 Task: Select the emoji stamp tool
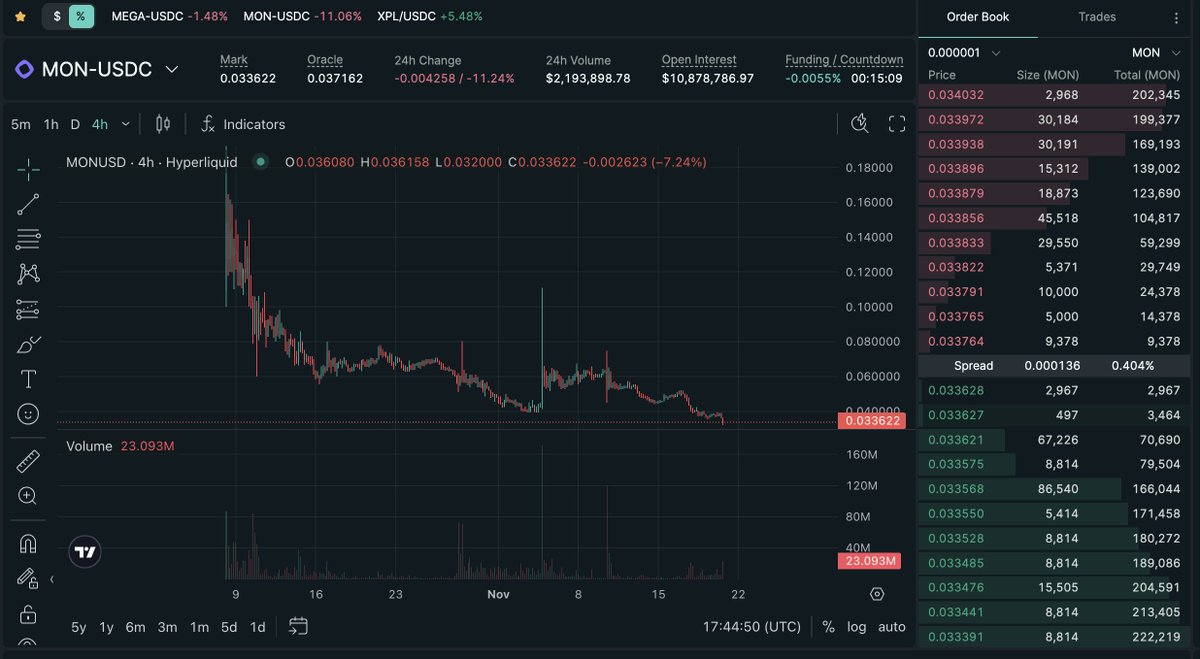pyautogui.click(x=27, y=414)
